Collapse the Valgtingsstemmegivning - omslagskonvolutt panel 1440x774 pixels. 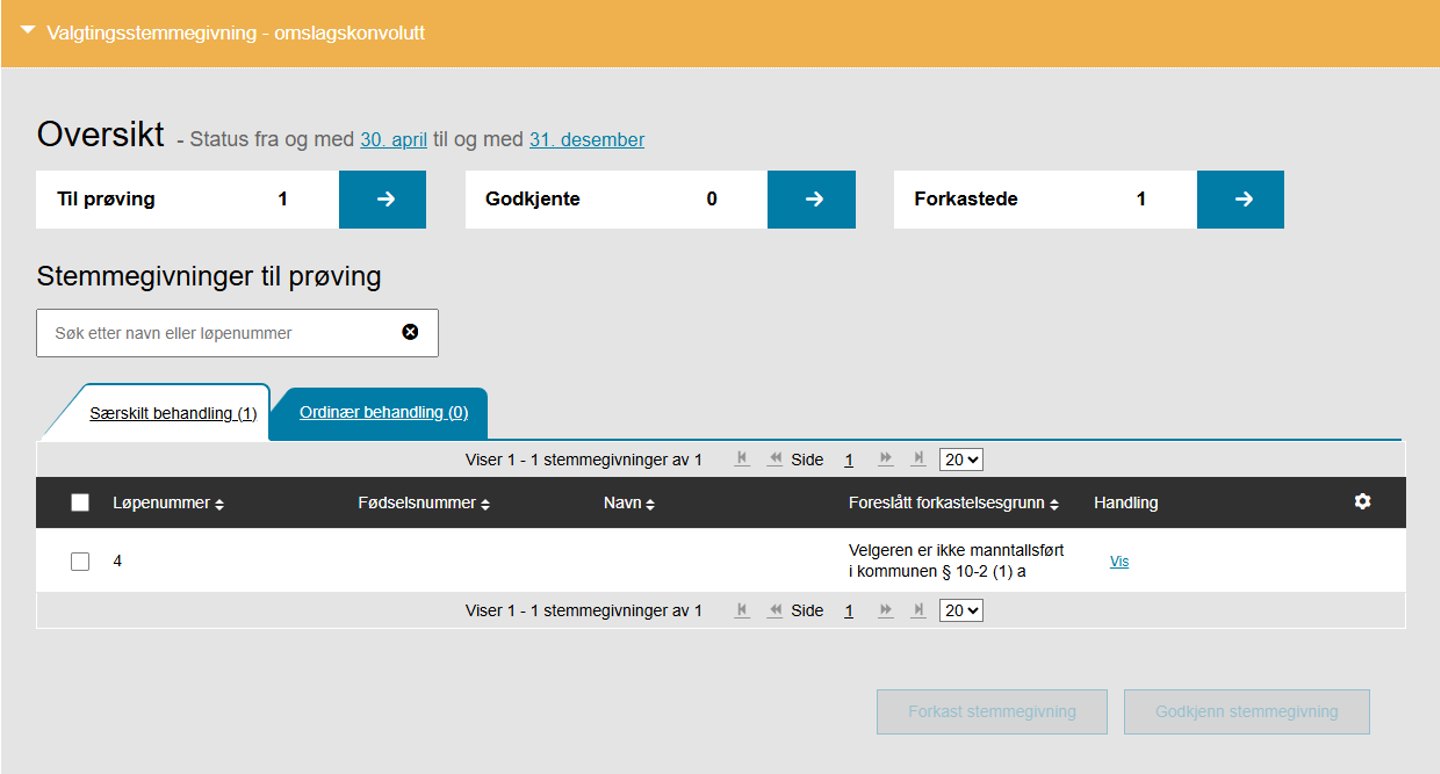[28, 32]
